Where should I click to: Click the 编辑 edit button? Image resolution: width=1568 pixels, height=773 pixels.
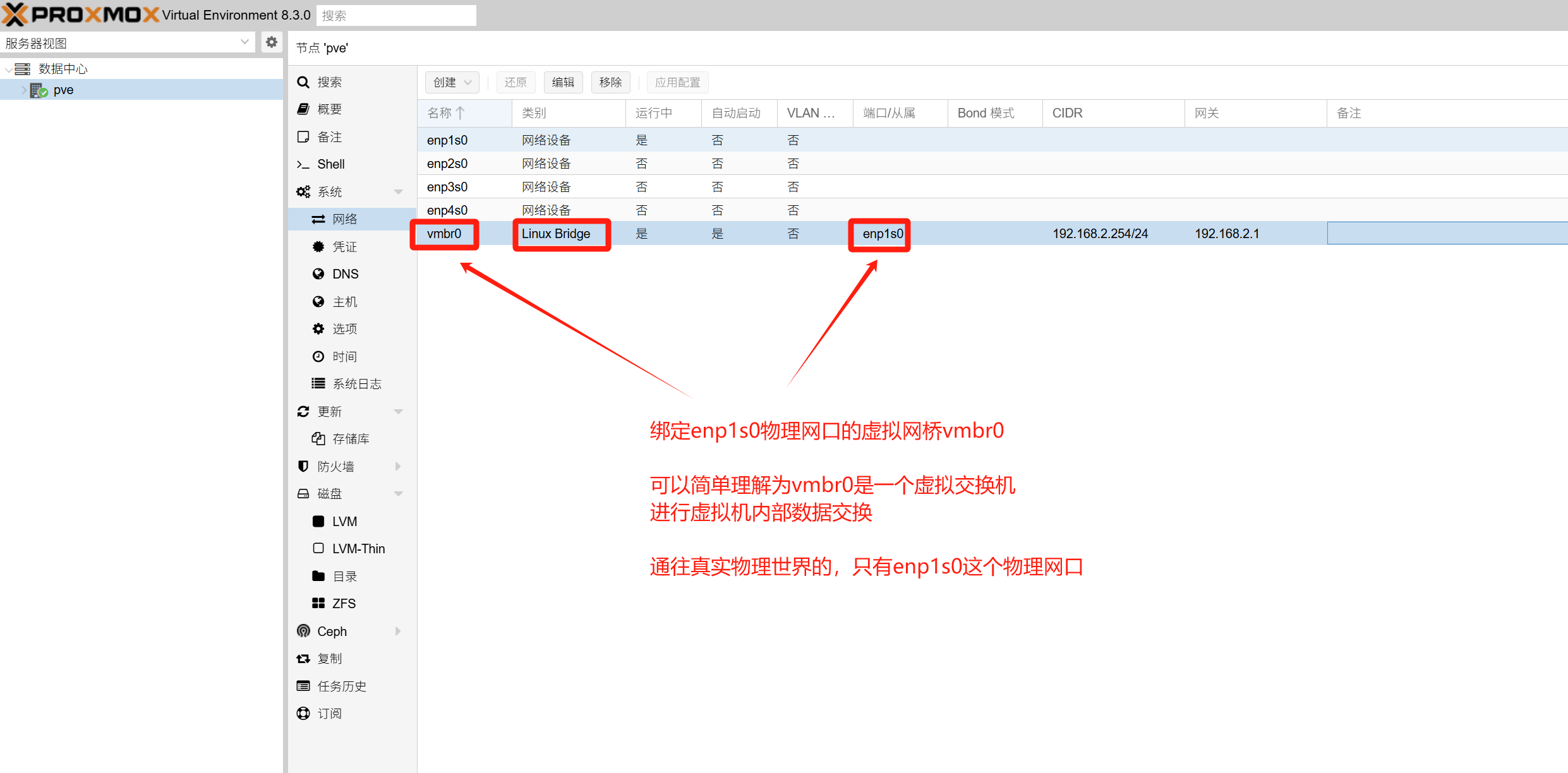pos(562,83)
